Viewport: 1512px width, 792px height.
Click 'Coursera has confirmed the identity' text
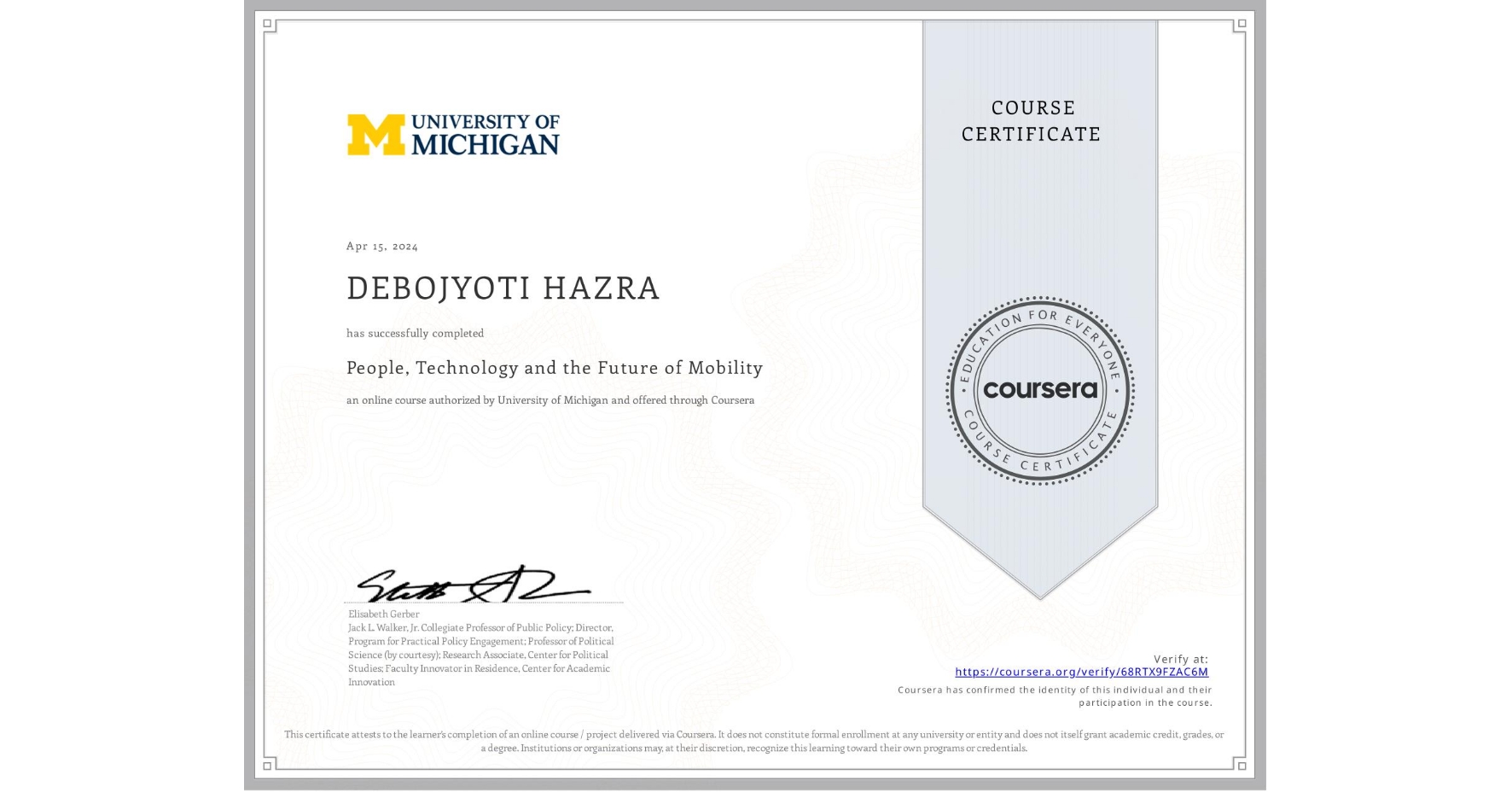pos(1055,696)
